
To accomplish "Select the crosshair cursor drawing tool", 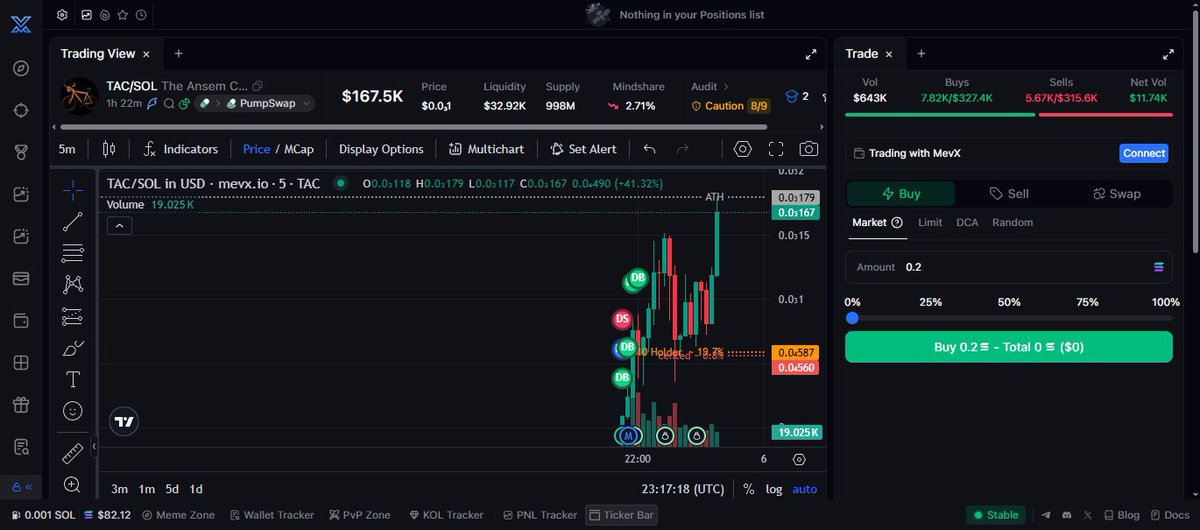I will point(73,190).
